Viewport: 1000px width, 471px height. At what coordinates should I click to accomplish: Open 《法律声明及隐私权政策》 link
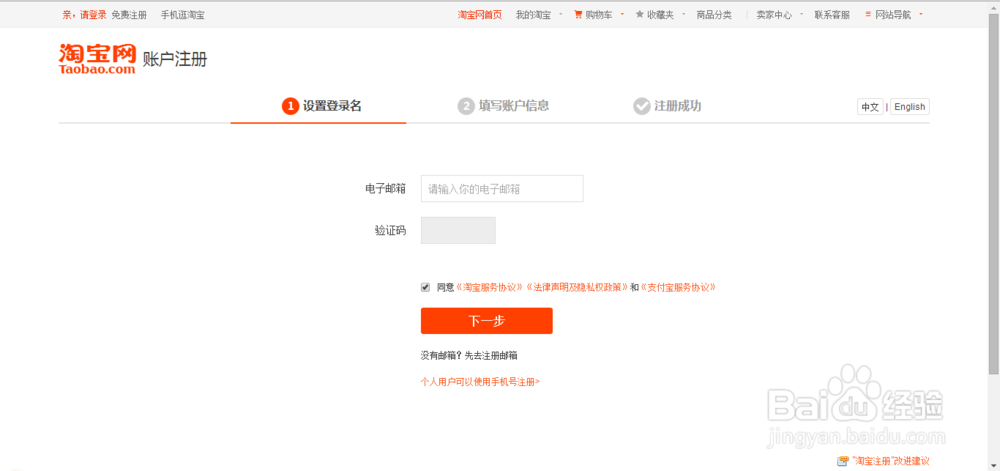point(577,287)
